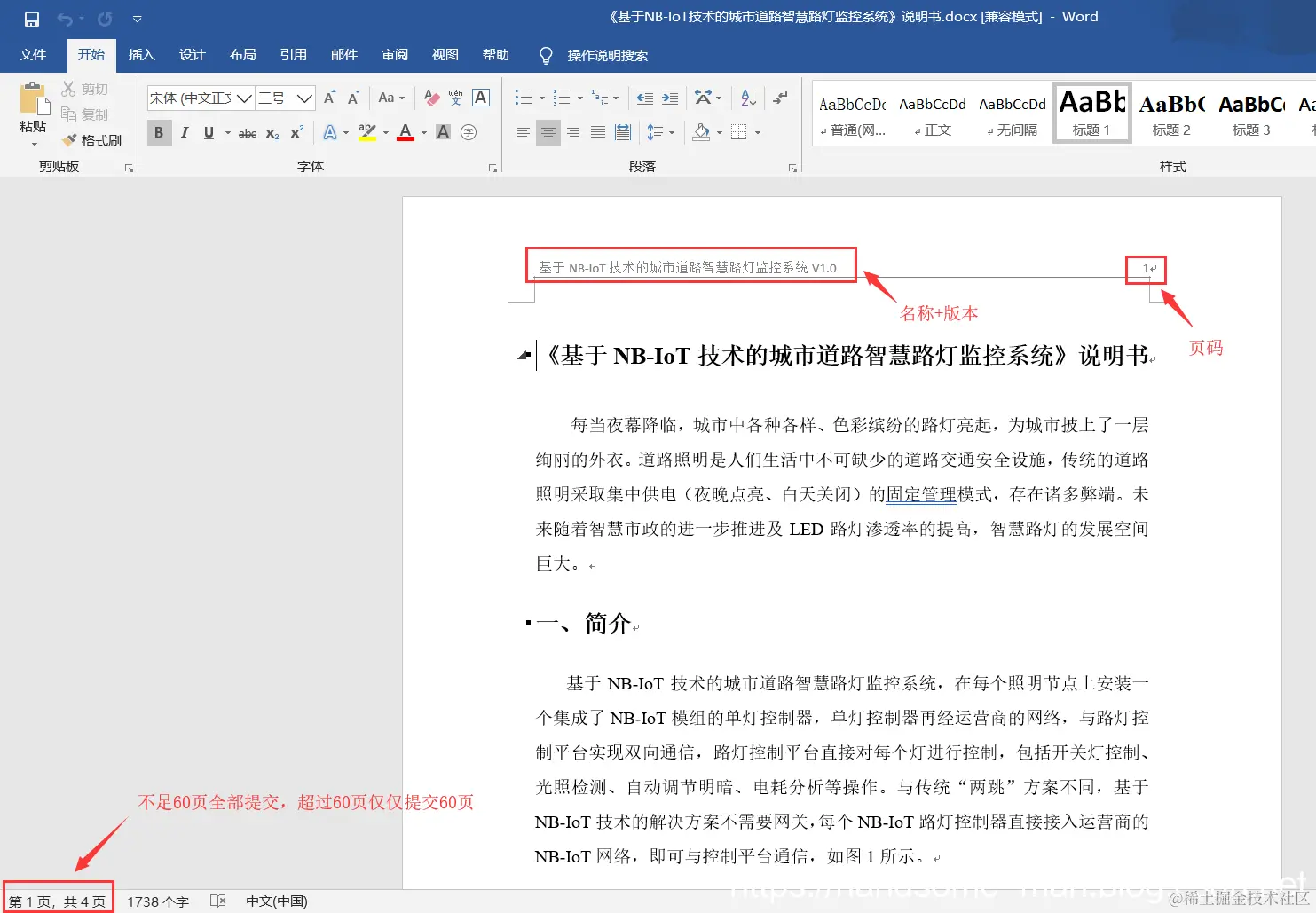Click the enclosed character (字) icon
This screenshot has height=913, width=1316.
point(469,132)
